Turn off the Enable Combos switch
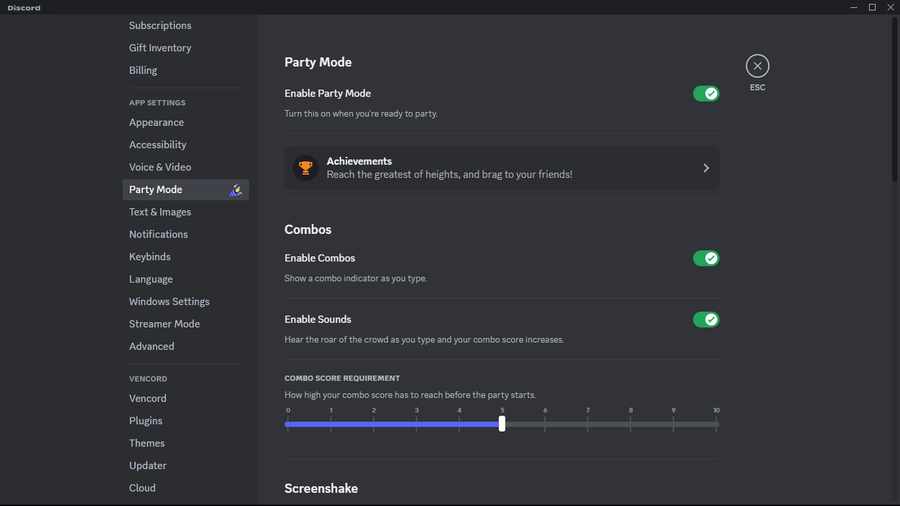 click(x=705, y=258)
